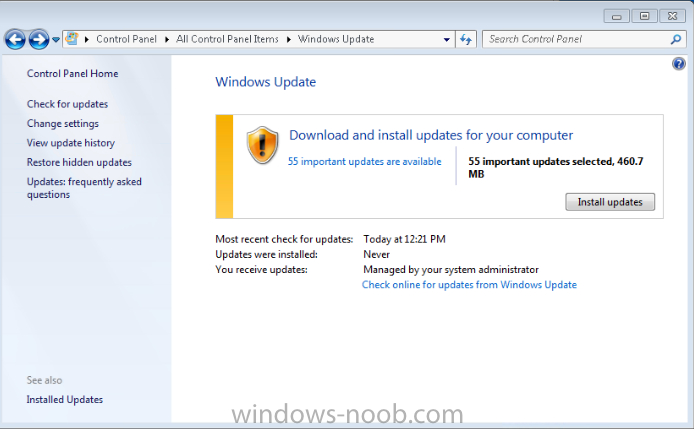Minimize the Windows Update window

(617, 16)
